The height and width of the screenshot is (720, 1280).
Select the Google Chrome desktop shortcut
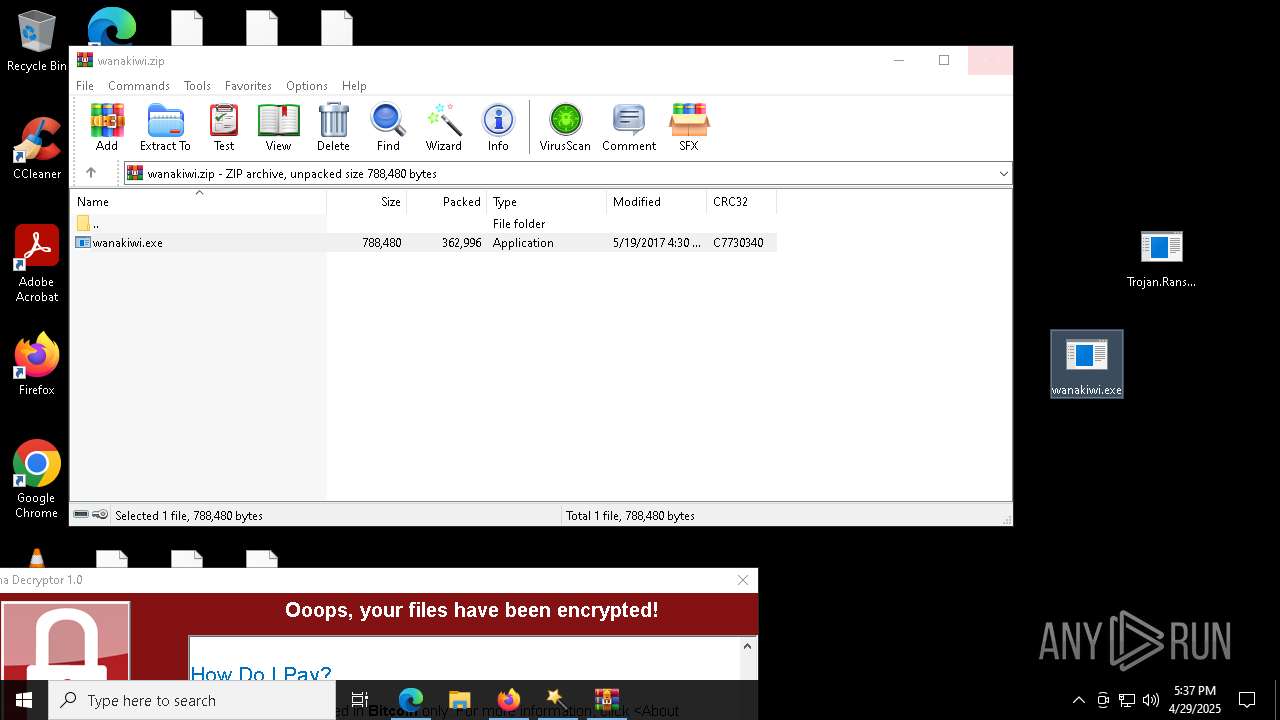click(37, 480)
